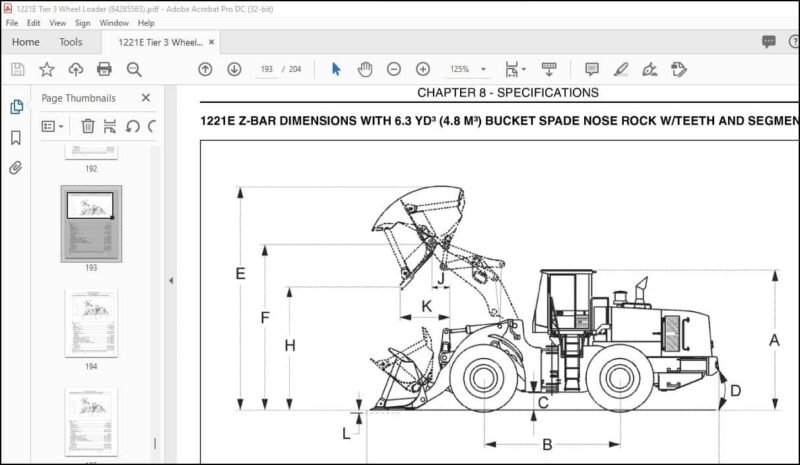Image resolution: width=800 pixels, height=465 pixels.
Task: Go to next page arrow
Action: [x=234, y=69]
